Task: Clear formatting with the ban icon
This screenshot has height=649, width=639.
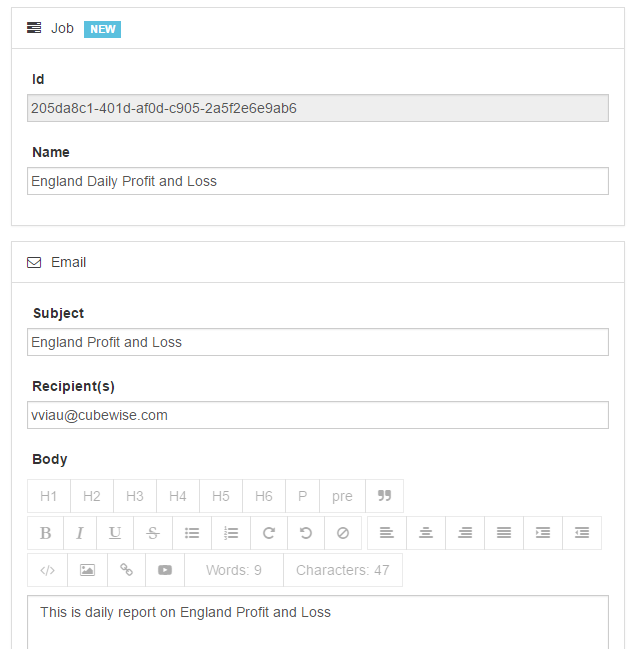Action: coord(343,533)
